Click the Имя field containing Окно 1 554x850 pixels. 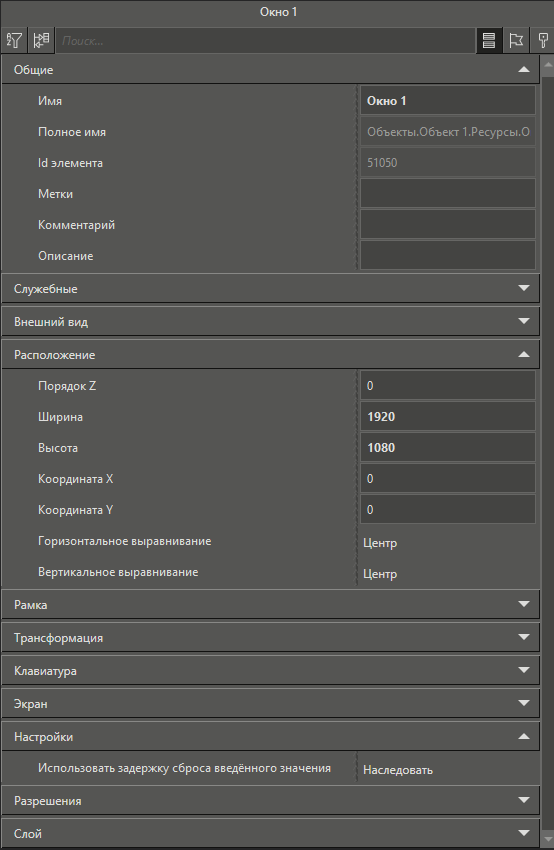pos(448,100)
